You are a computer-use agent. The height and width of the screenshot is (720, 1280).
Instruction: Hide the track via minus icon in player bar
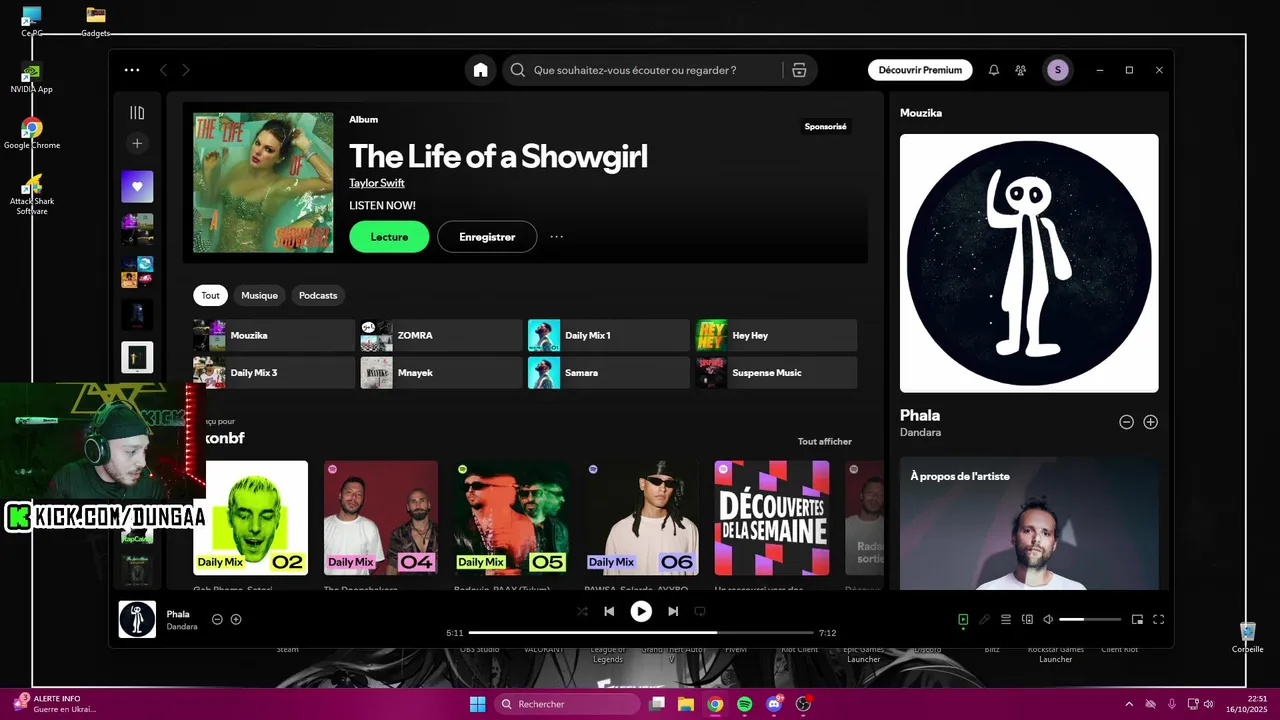pos(217,619)
